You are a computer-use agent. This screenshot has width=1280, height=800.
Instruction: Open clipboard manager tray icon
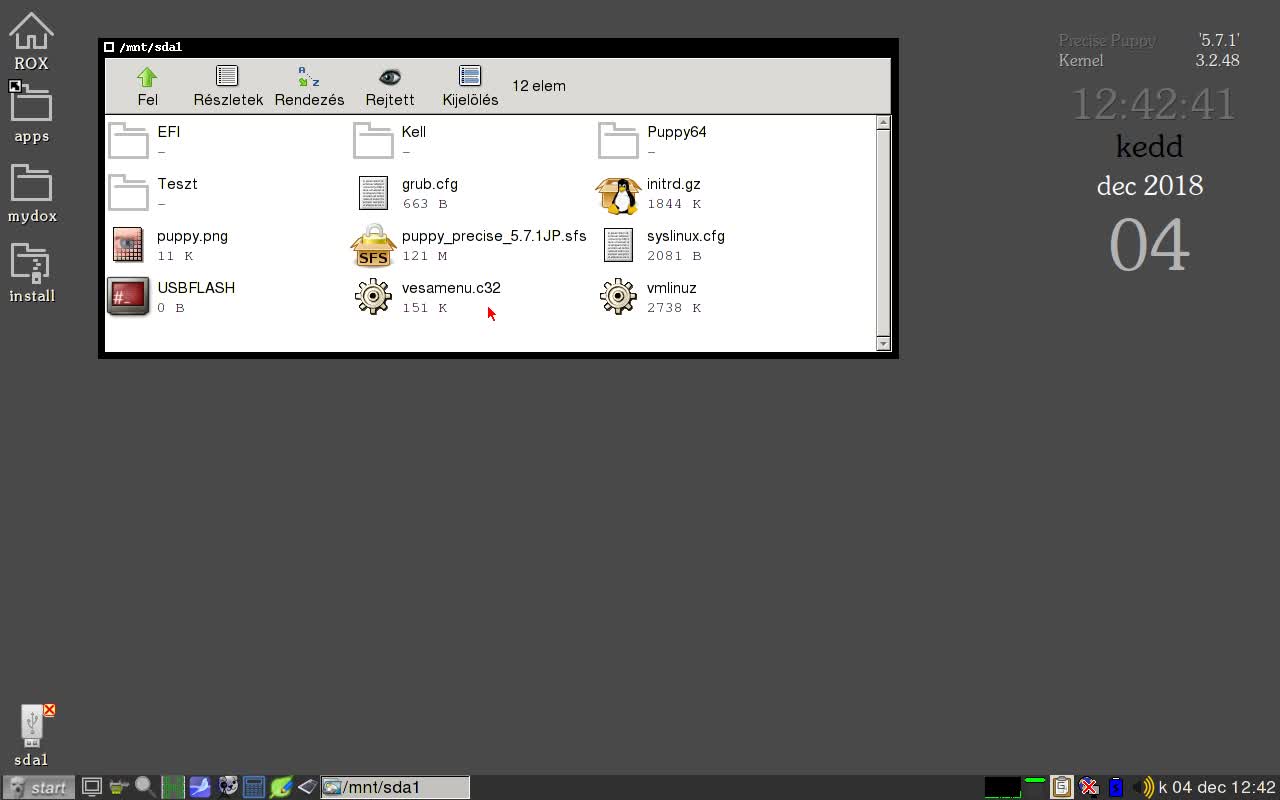coord(1062,787)
